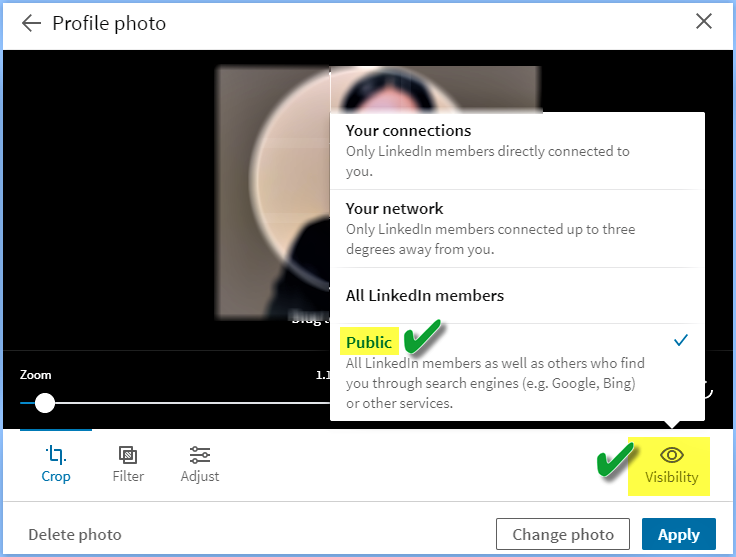736x557 pixels.
Task: Select the Public visibility option
Action: point(517,372)
